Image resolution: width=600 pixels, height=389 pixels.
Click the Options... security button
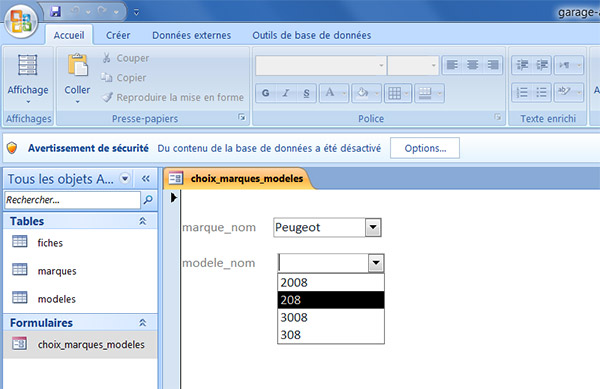[425, 148]
